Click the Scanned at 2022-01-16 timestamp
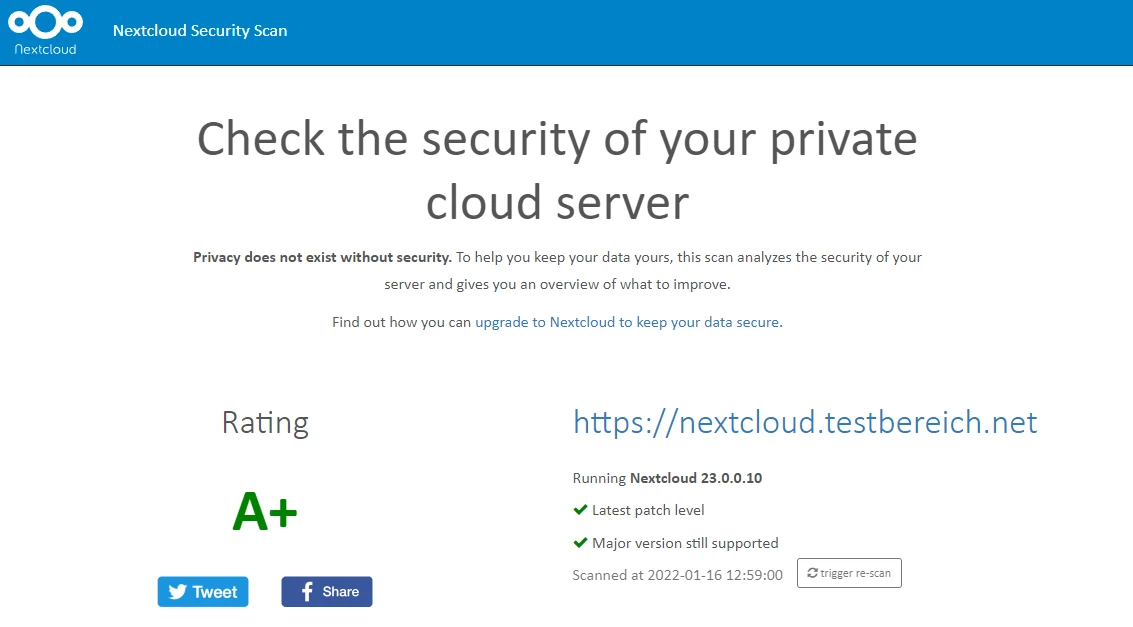 677,575
